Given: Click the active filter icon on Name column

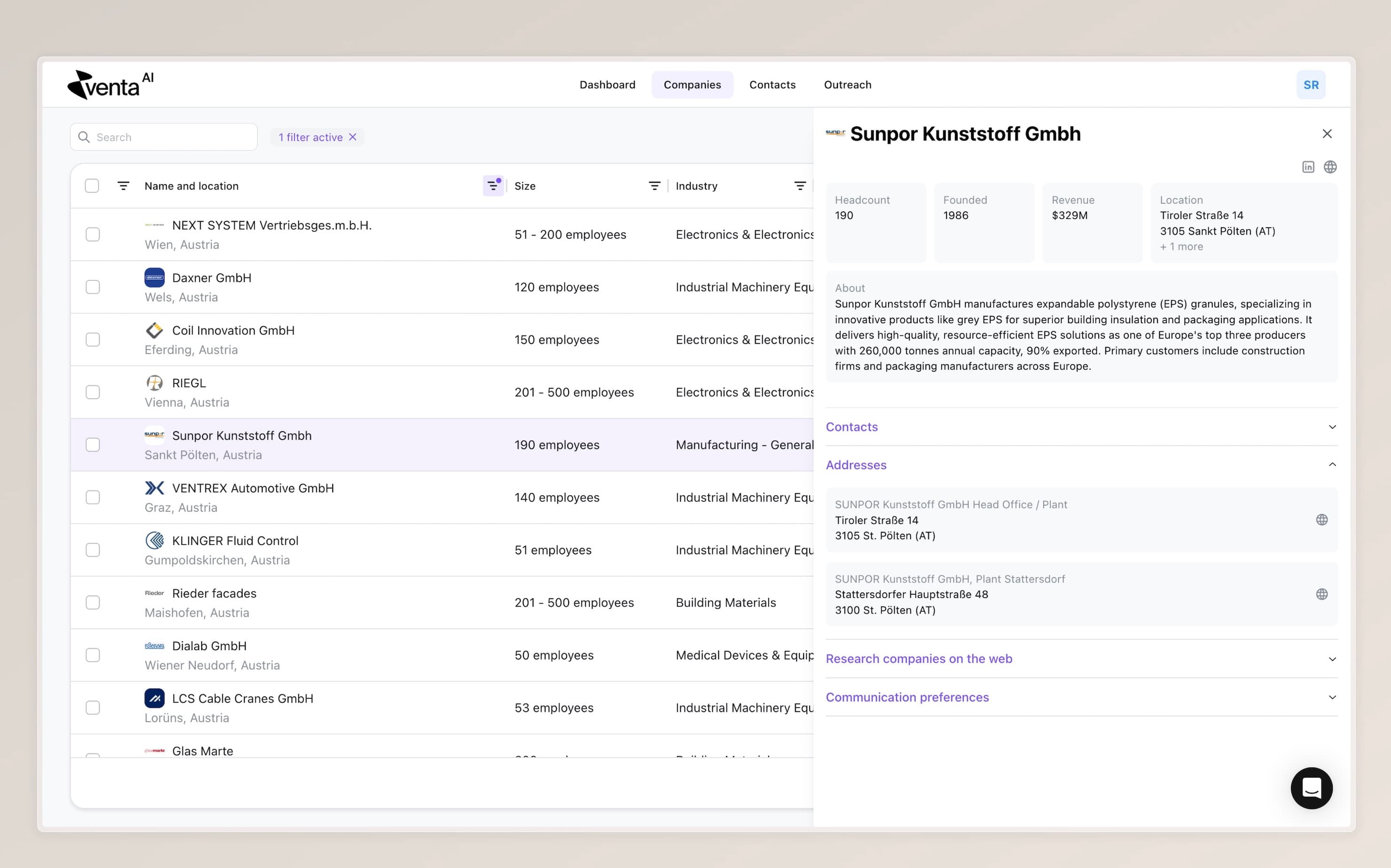Looking at the screenshot, I should tap(493, 186).
